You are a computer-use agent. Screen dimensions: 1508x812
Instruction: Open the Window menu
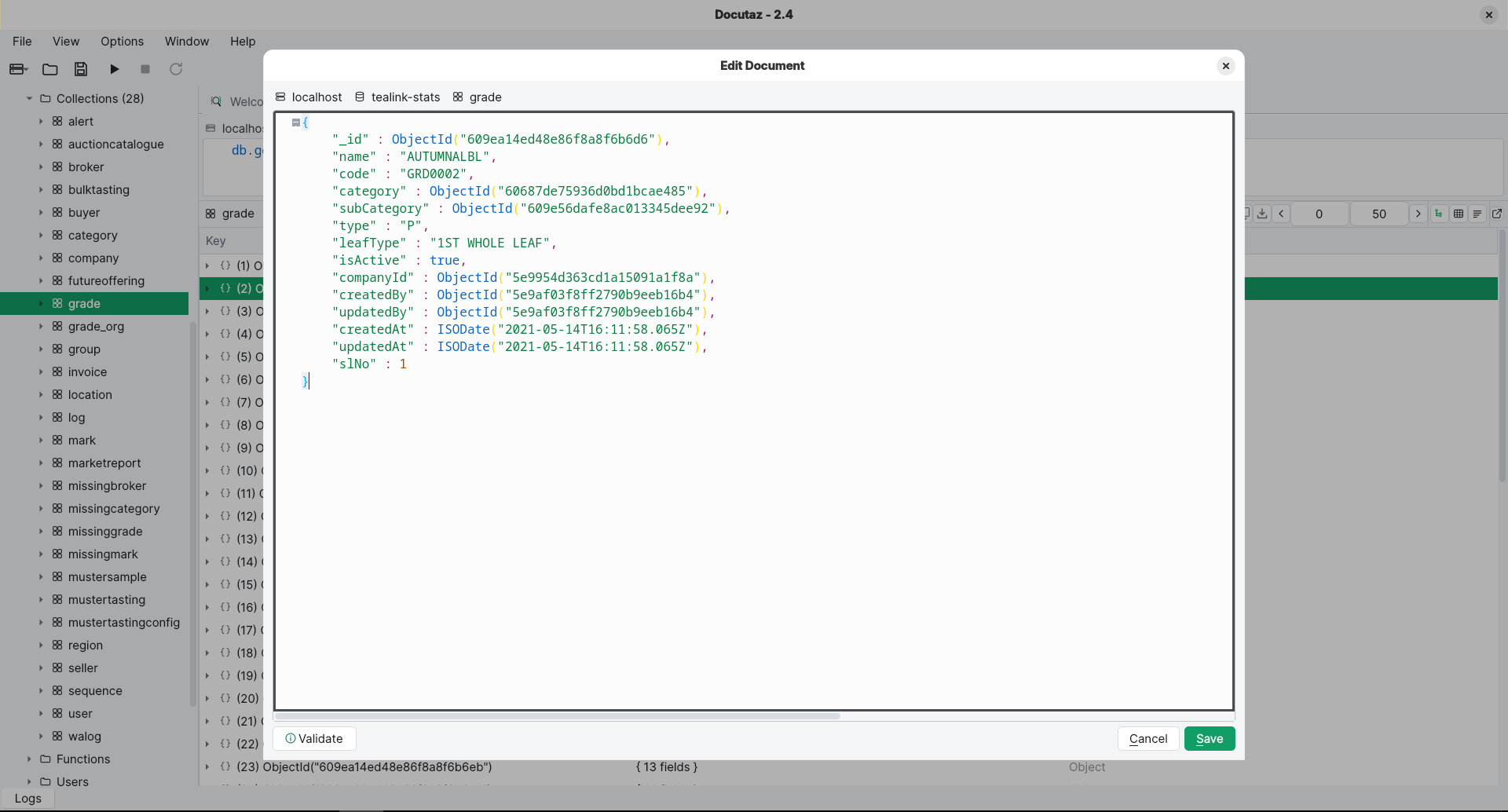pos(187,41)
